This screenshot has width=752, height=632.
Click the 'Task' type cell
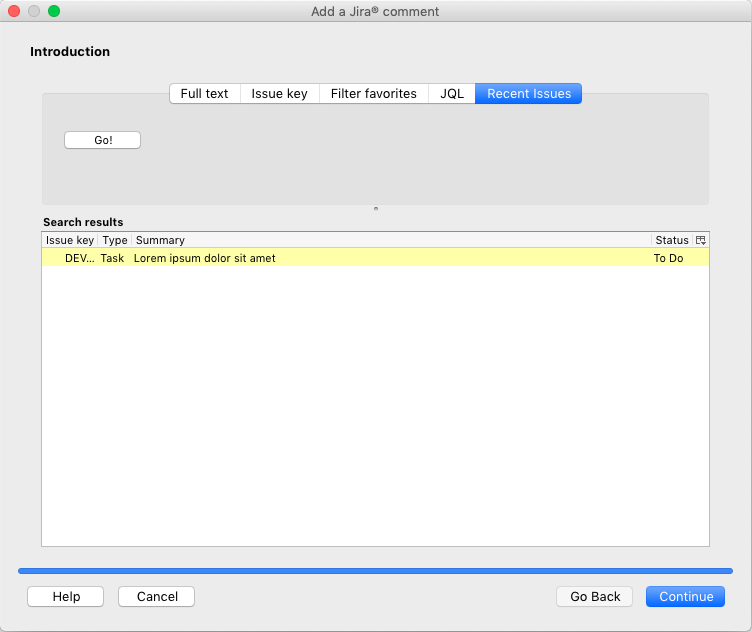point(112,258)
